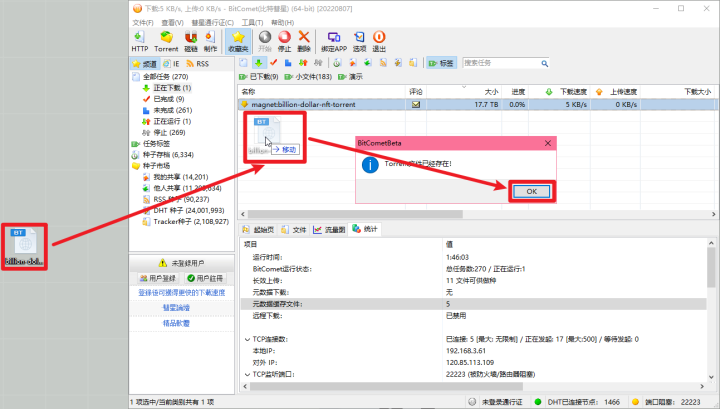Viewport: 720px width, 409px height.
Task: Click the magnet link (磁链) toolbar icon
Action: tap(191, 41)
